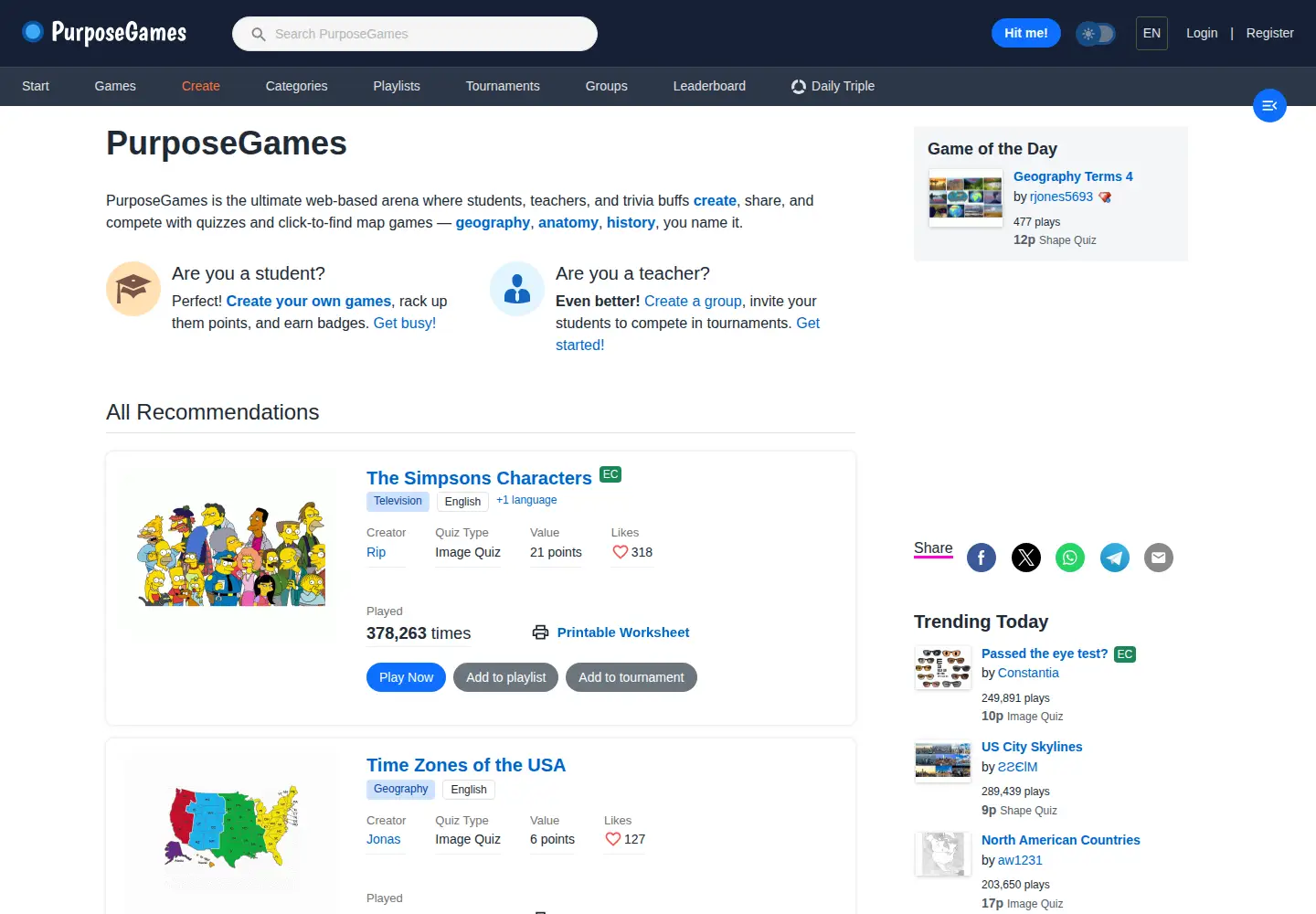Toggle dark mode switch
The width and height of the screenshot is (1316, 914).
(1096, 34)
